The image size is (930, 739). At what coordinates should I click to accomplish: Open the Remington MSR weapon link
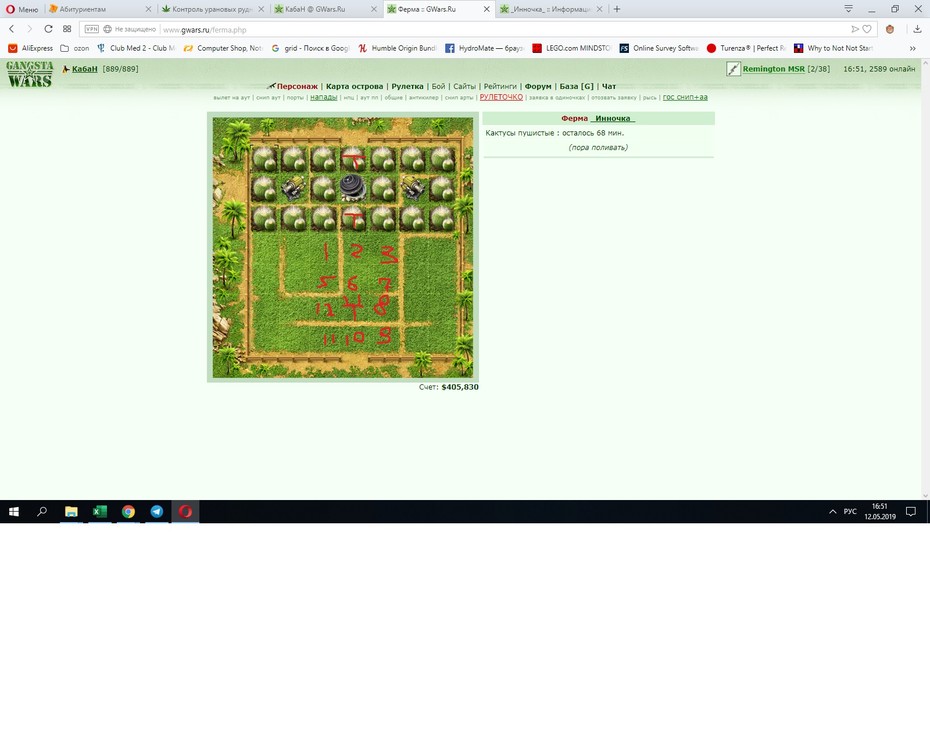coord(773,69)
